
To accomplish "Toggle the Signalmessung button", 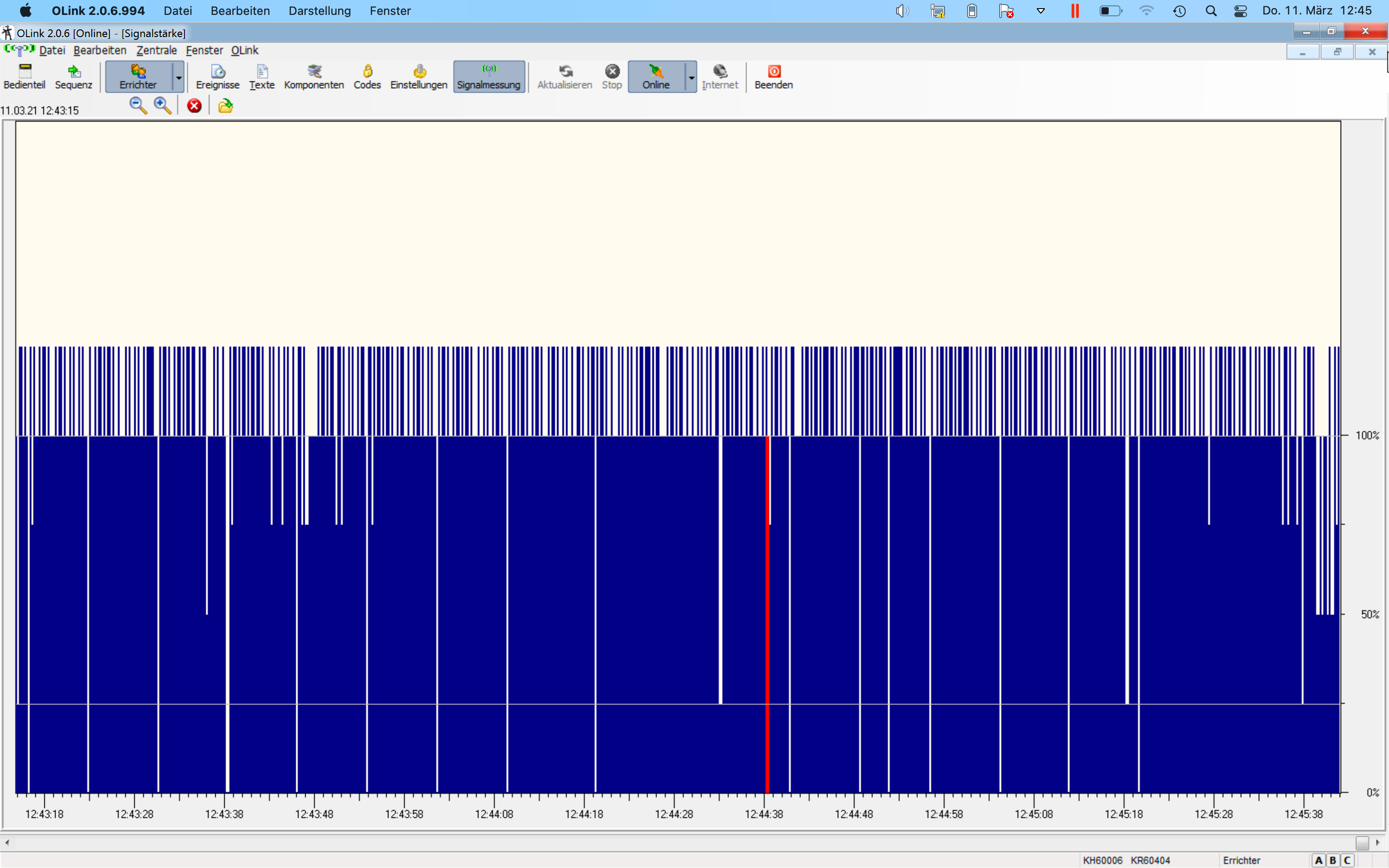I will [488, 76].
